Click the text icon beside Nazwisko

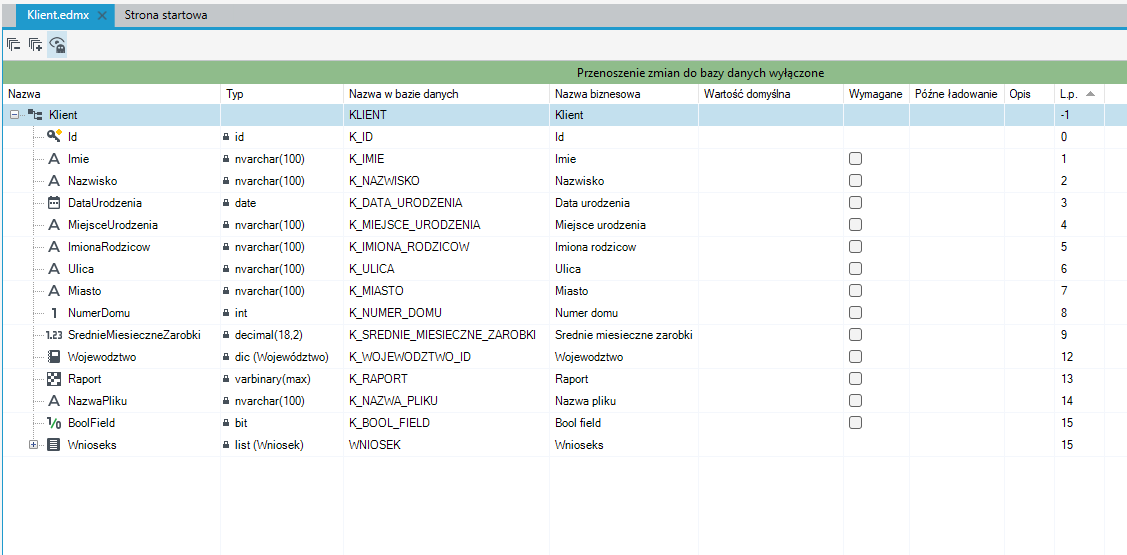tap(54, 180)
